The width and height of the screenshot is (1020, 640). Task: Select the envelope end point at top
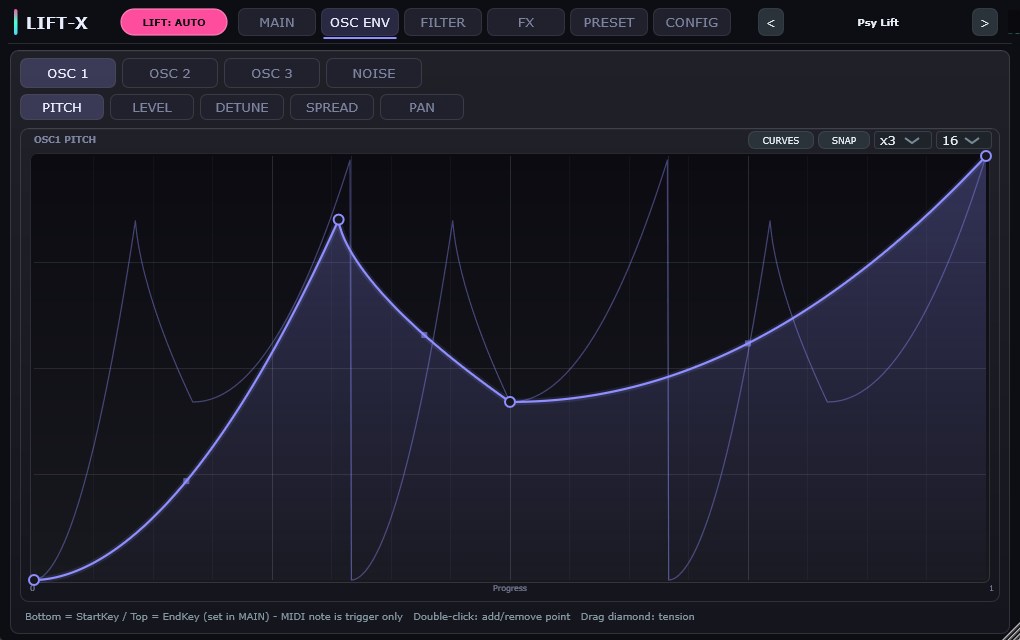(986, 156)
